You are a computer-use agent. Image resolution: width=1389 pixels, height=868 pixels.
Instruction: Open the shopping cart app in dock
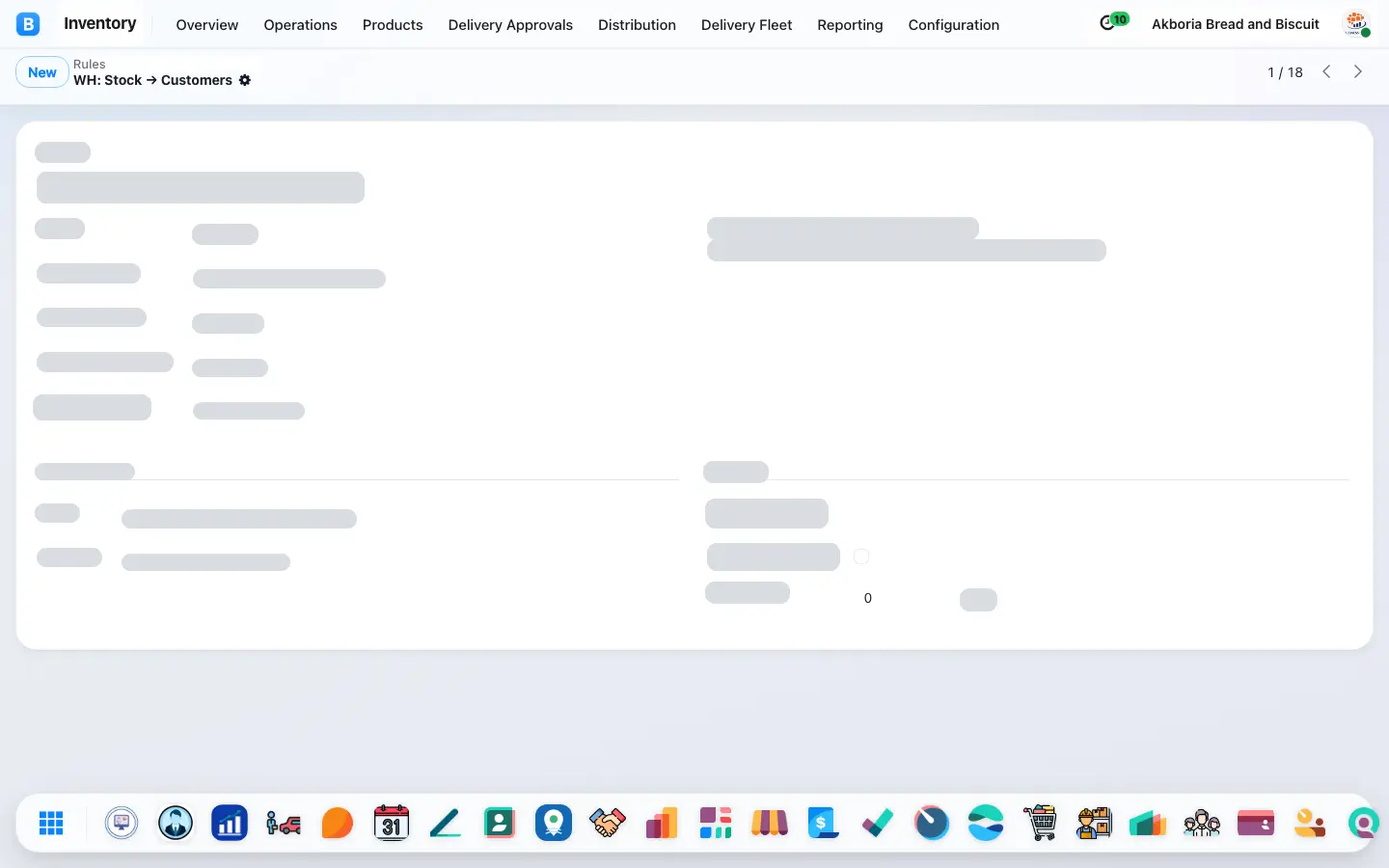1040,823
